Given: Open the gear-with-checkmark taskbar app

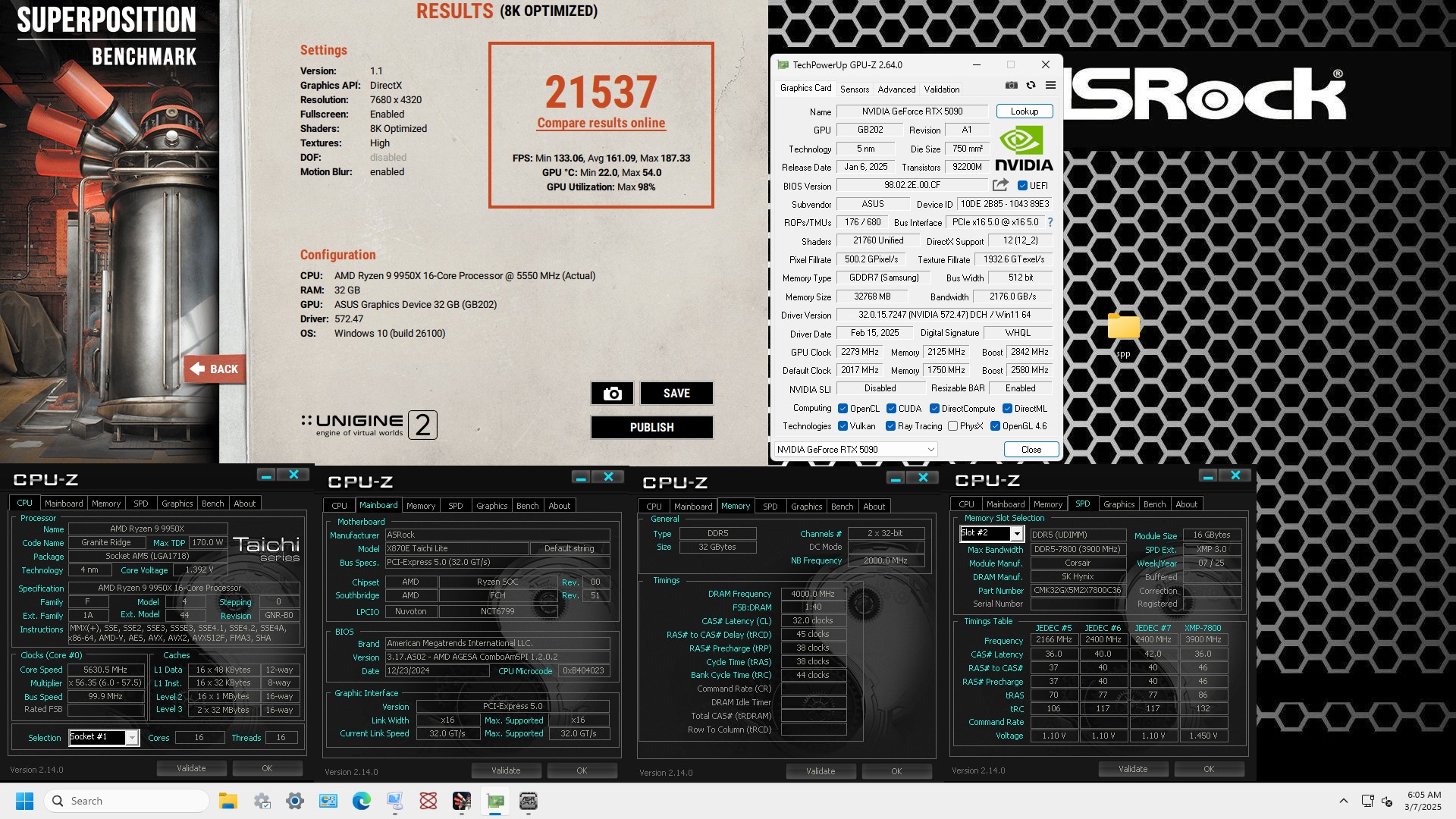Looking at the screenshot, I should tap(262, 801).
